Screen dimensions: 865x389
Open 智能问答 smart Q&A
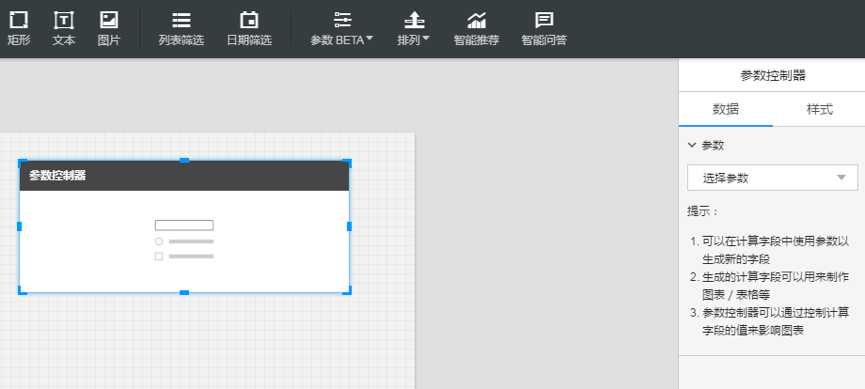click(544, 29)
